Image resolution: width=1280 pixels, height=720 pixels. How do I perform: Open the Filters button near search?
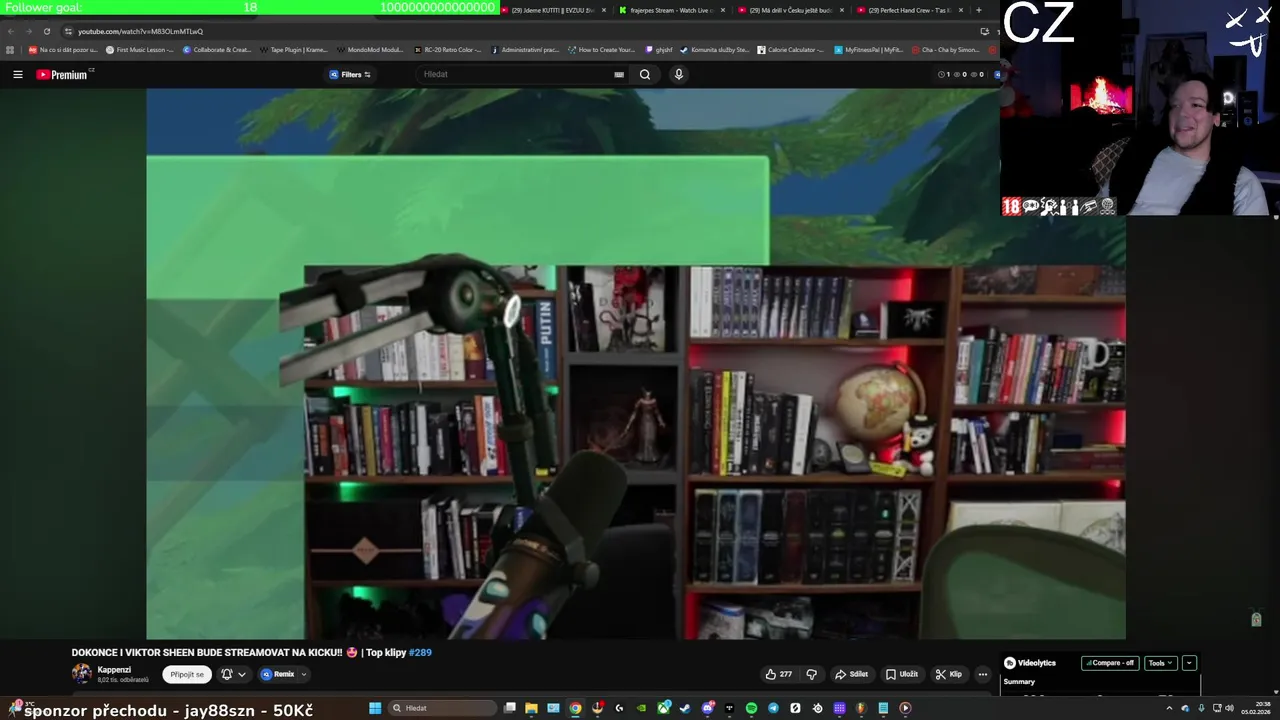(350, 74)
